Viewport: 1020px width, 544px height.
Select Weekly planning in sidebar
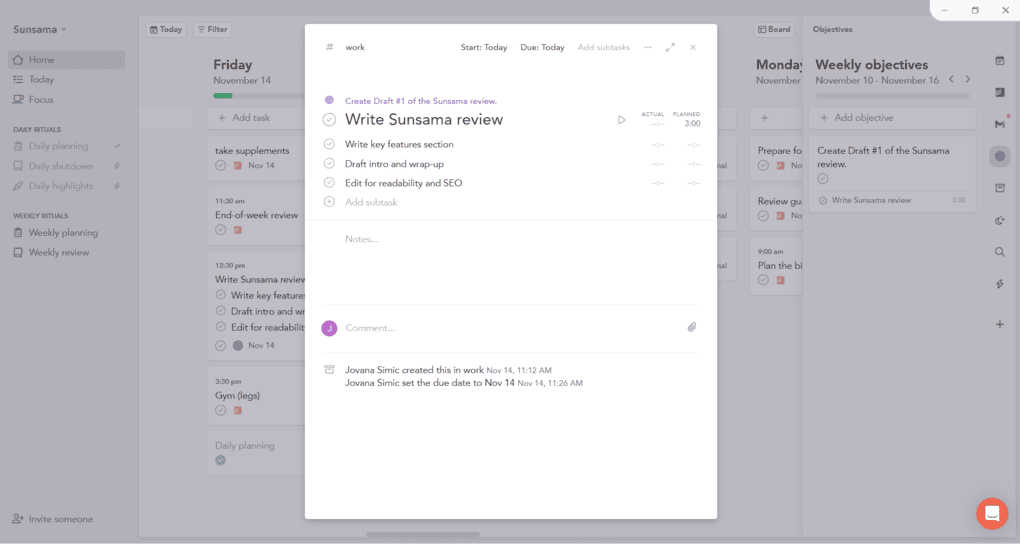63,233
